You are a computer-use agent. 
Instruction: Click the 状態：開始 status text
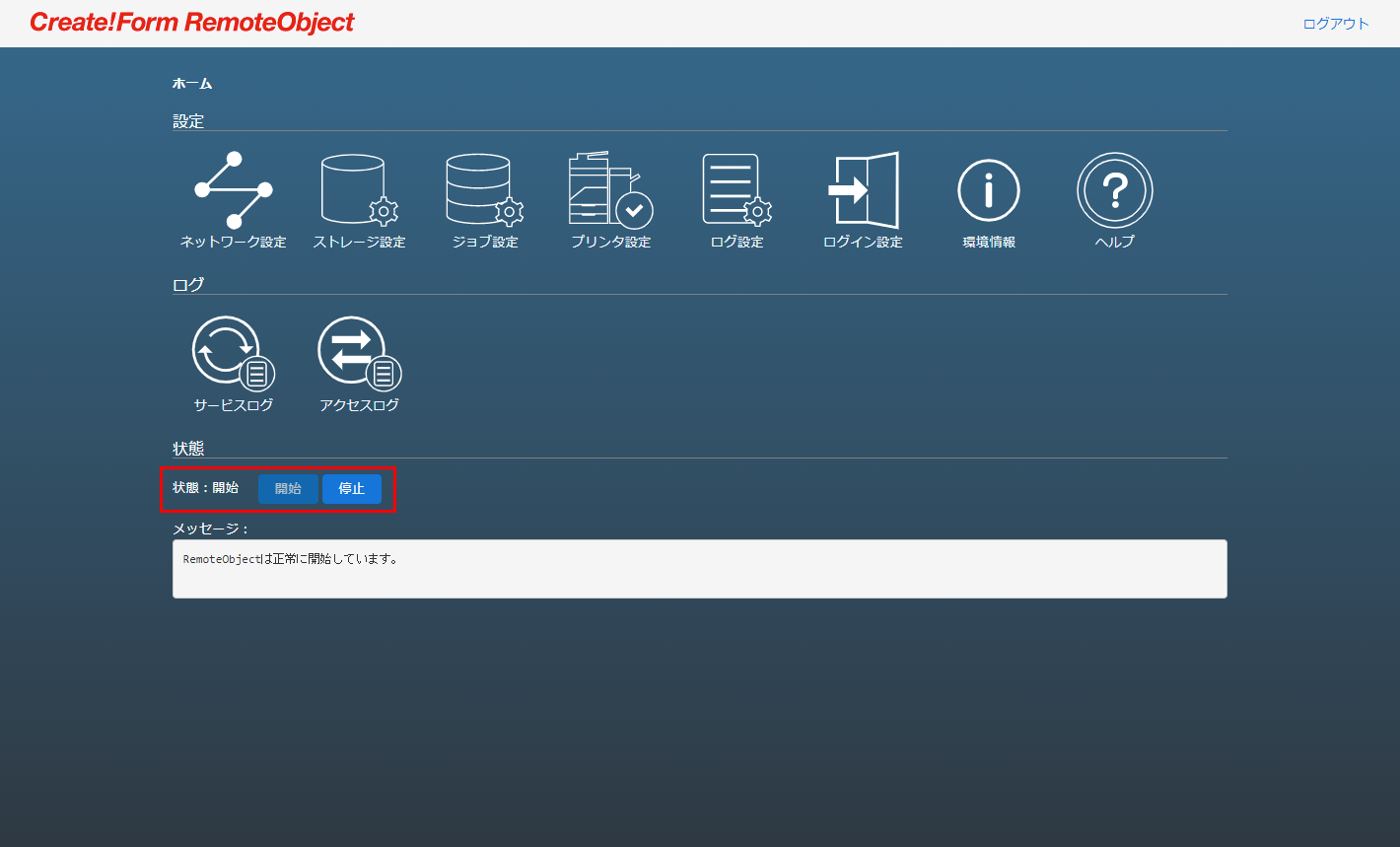205,488
